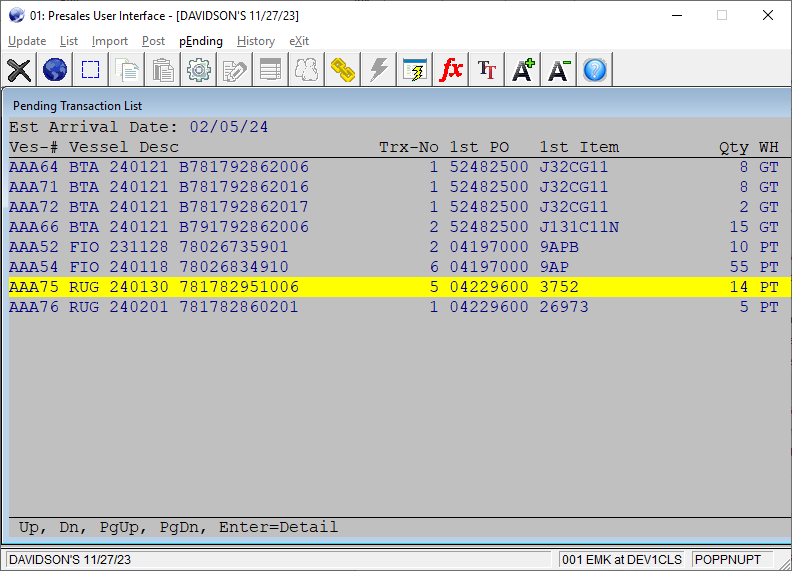Click the notepad edit pencil icon

pyautogui.click(x=234, y=70)
